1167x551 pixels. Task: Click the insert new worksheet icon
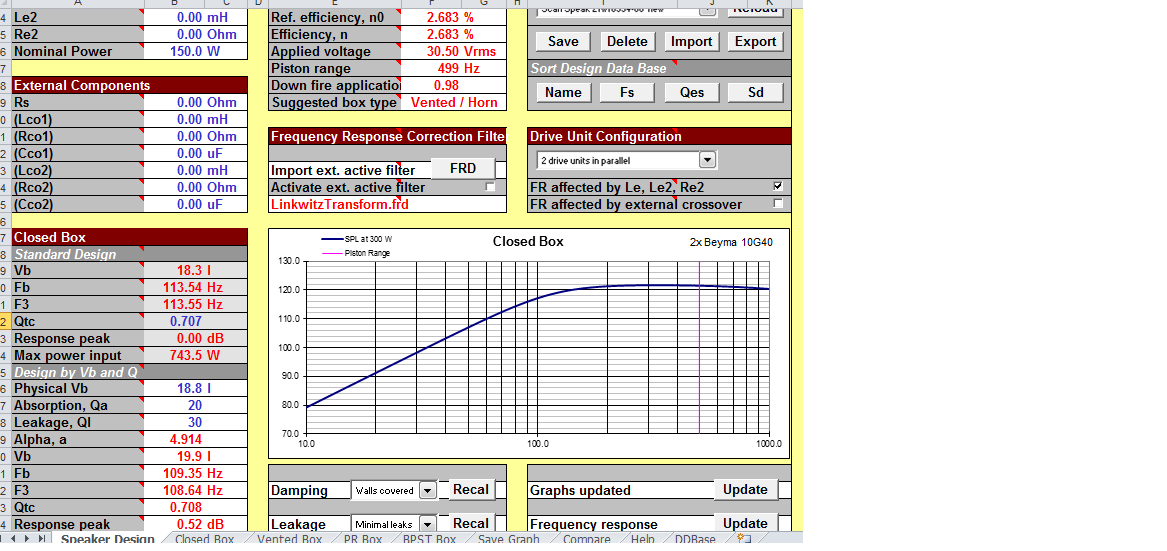coord(743,538)
